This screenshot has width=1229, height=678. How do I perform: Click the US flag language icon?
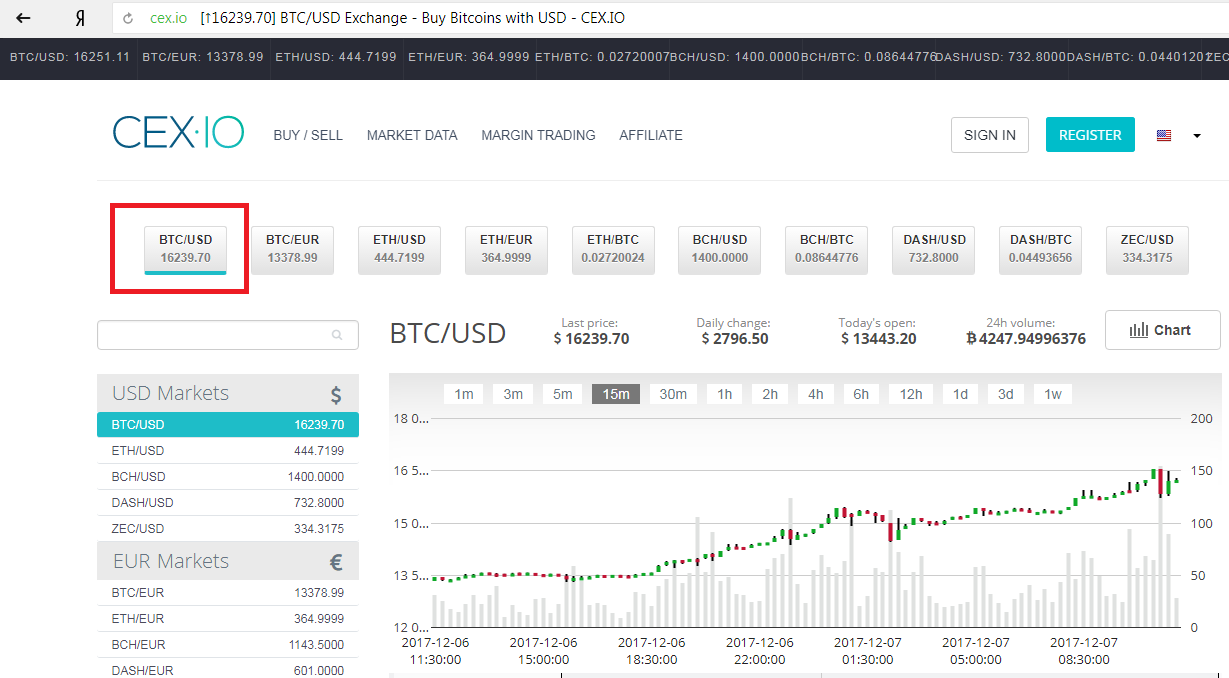1164,135
